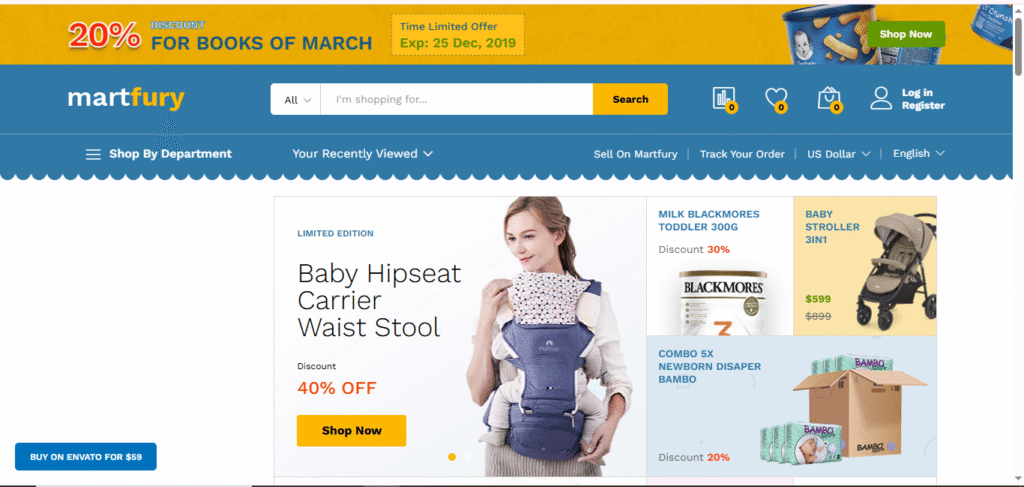Open the wishlist heart icon
This screenshot has width=1024, height=487.
pyautogui.click(x=776, y=99)
